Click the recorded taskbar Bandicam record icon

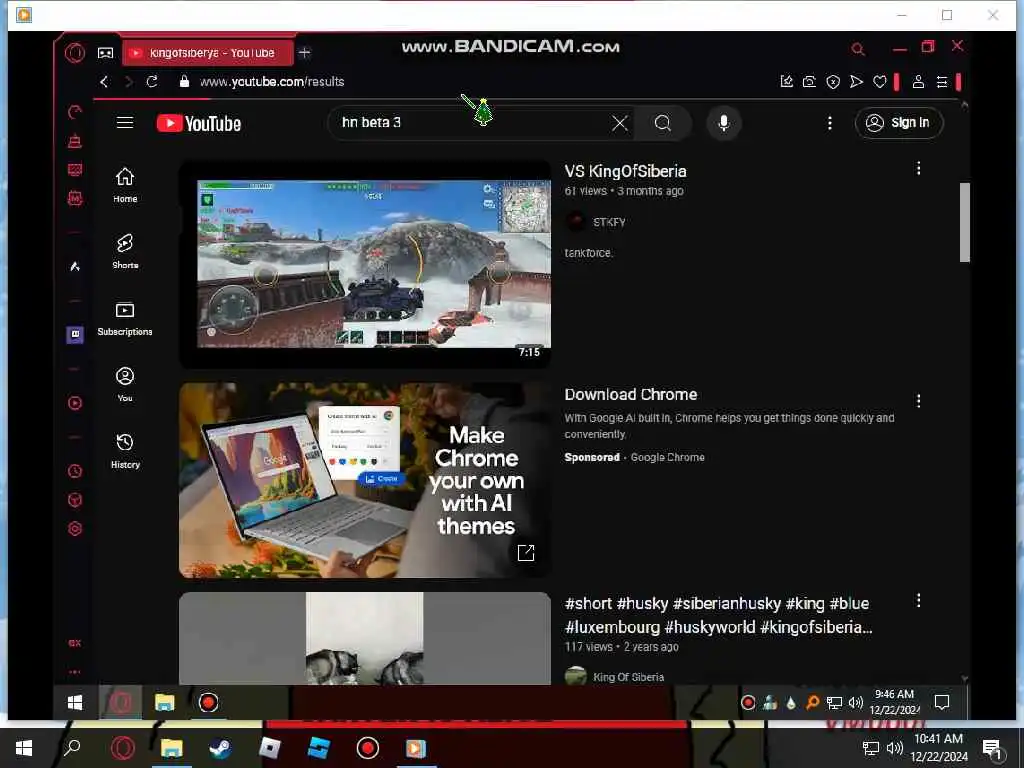tap(208, 703)
